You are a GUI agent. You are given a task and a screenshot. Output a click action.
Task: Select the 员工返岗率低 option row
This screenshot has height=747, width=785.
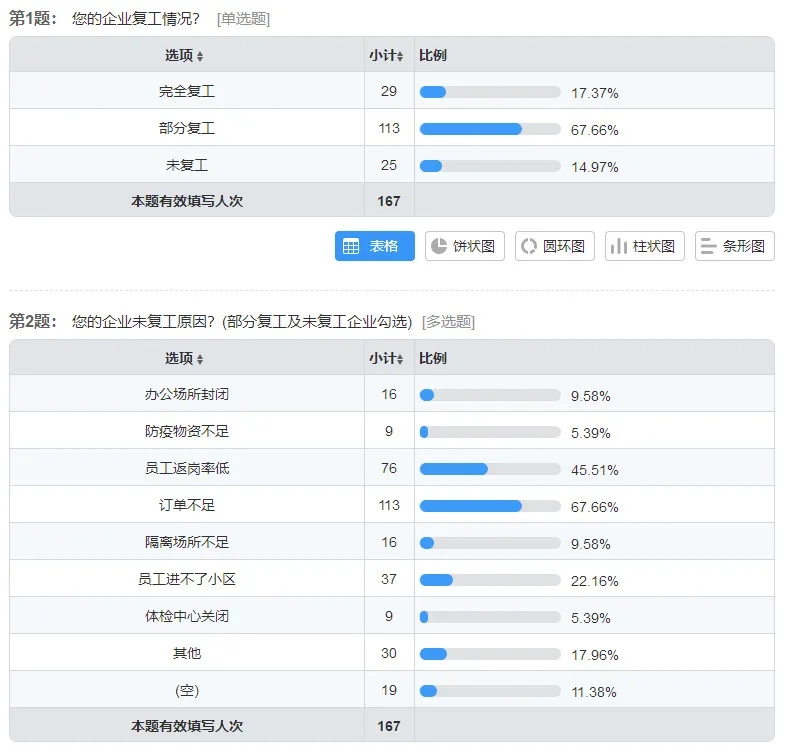click(x=391, y=468)
